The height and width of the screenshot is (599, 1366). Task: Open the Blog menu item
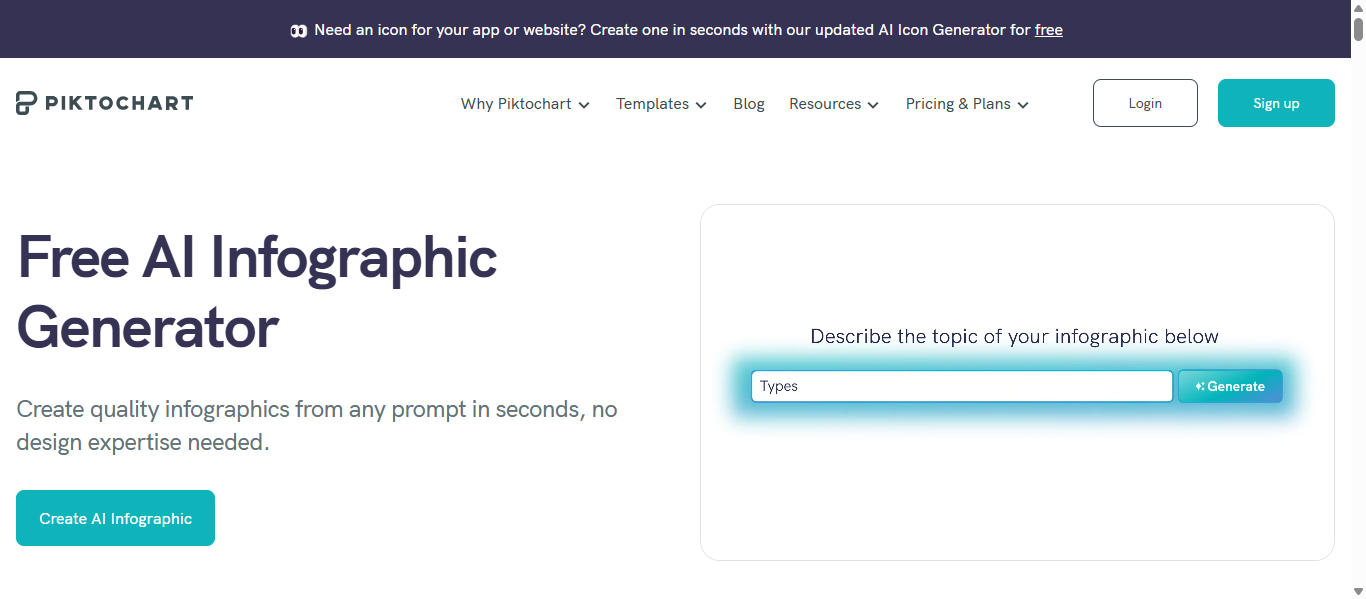click(749, 104)
